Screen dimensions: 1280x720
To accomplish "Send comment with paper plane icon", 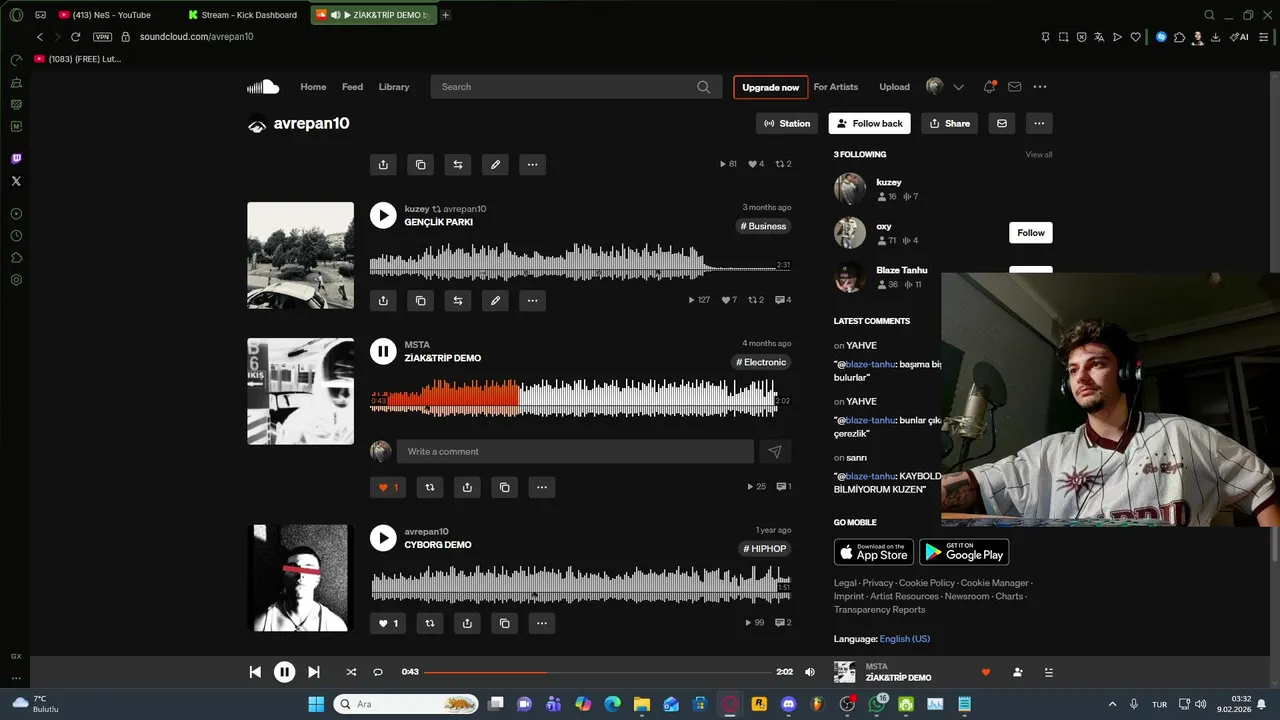I will (x=775, y=451).
